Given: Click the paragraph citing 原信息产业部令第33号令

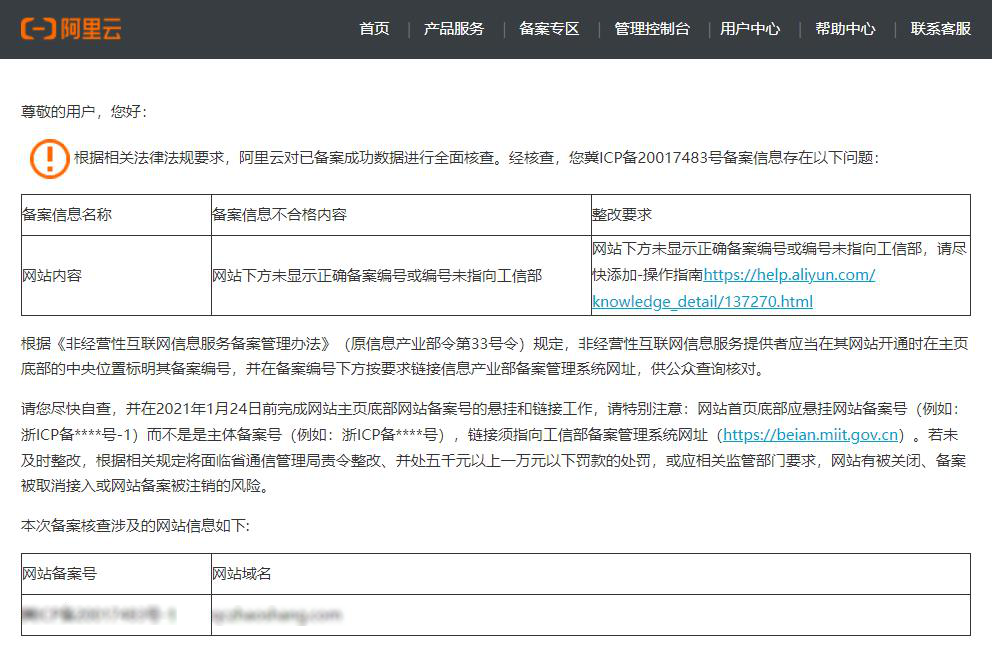Looking at the screenshot, I should (495, 356).
